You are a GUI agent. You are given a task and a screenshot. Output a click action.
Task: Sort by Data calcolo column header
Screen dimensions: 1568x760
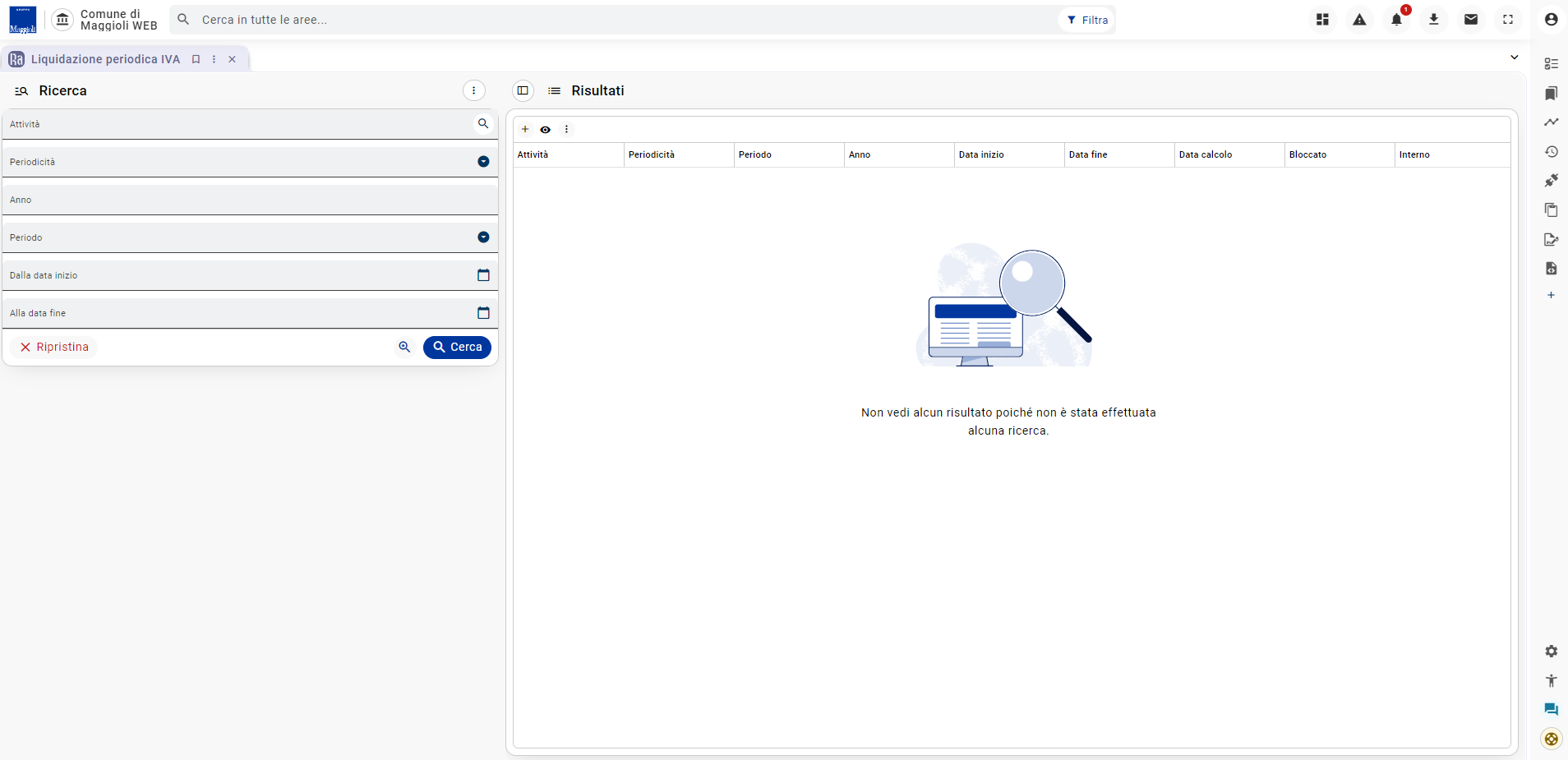pos(1229,154)
